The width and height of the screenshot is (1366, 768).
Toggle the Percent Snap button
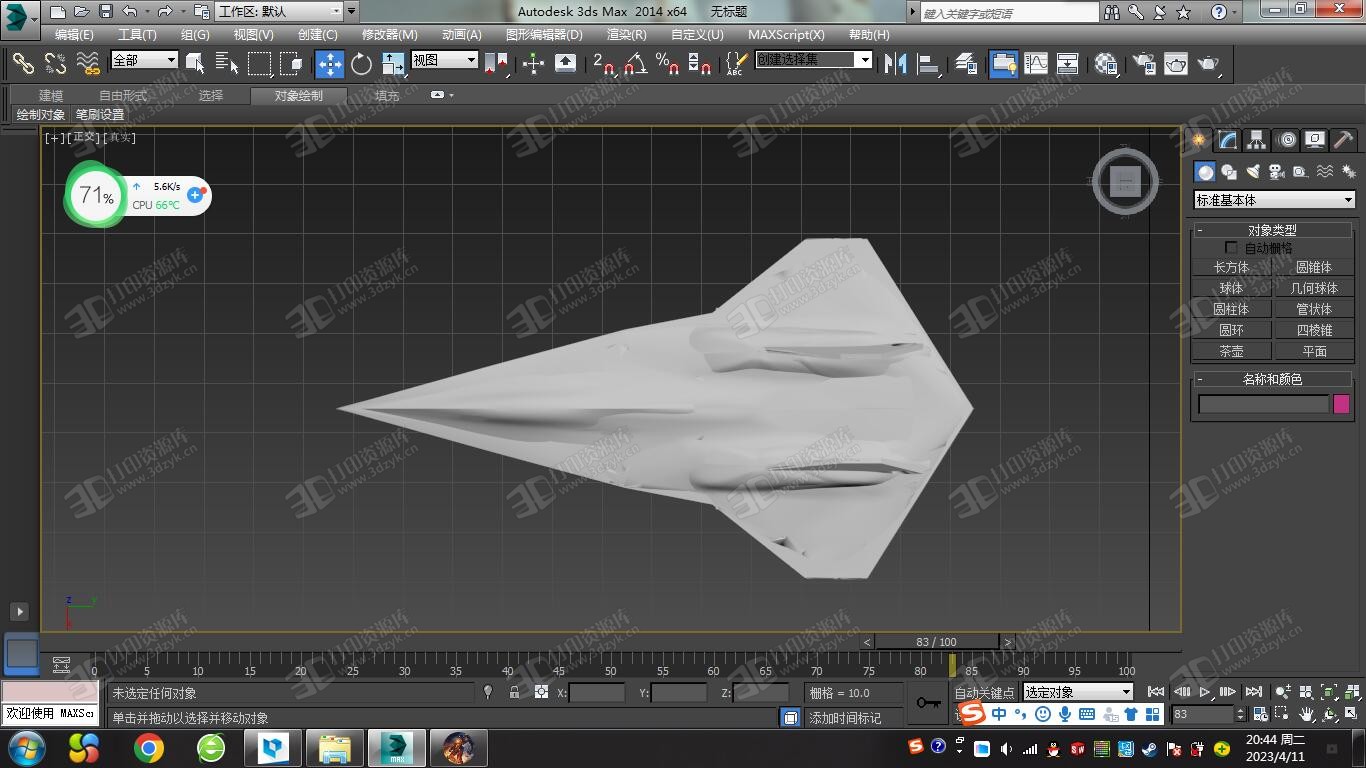tap(667, 64)
